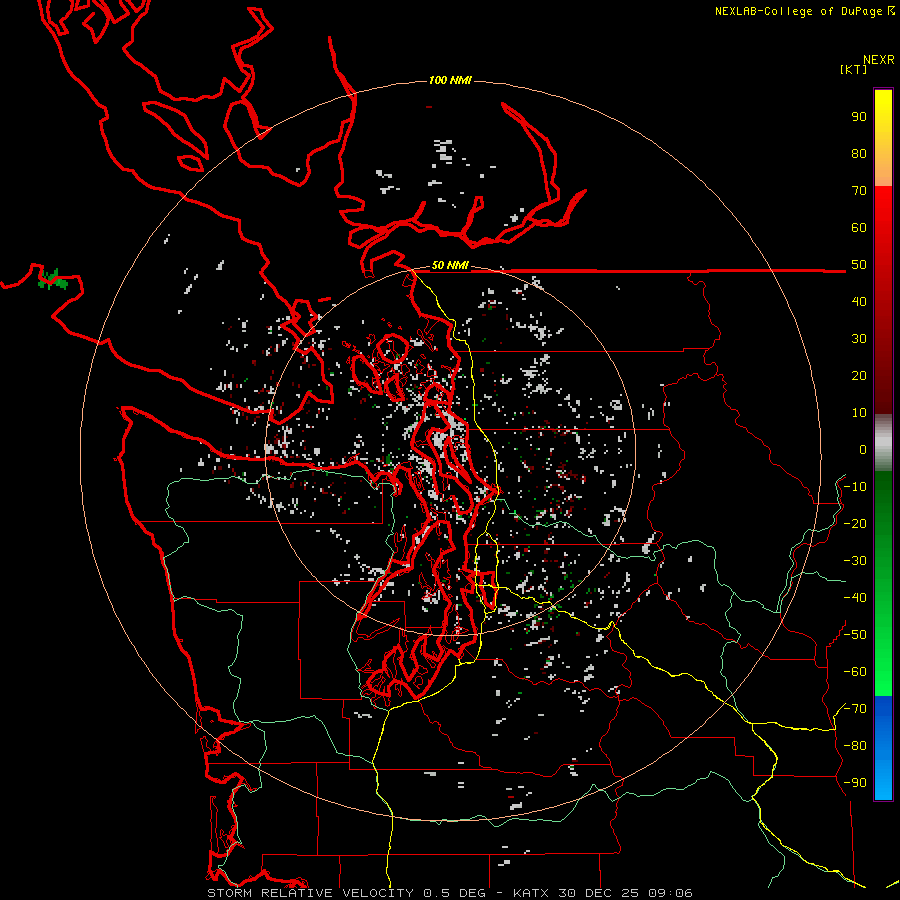900x900 pixels.
Task: Click the 50 NMI range ring label
Action: coord(450,265)
